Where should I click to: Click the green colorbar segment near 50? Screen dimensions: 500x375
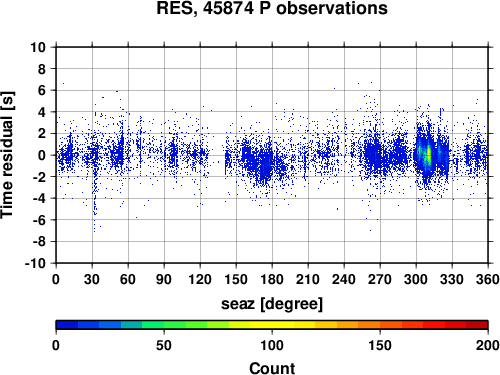coord(164,325)
